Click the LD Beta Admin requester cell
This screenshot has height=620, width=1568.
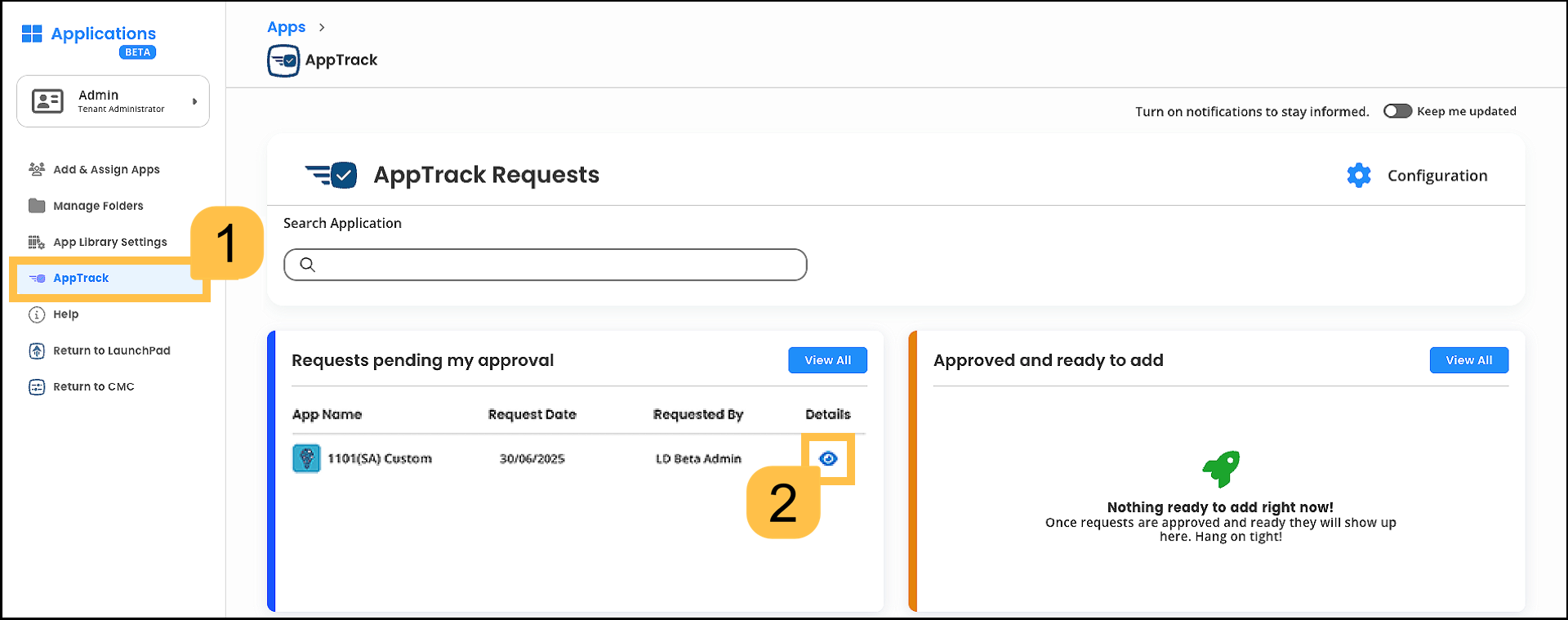[x=698, y=459]
